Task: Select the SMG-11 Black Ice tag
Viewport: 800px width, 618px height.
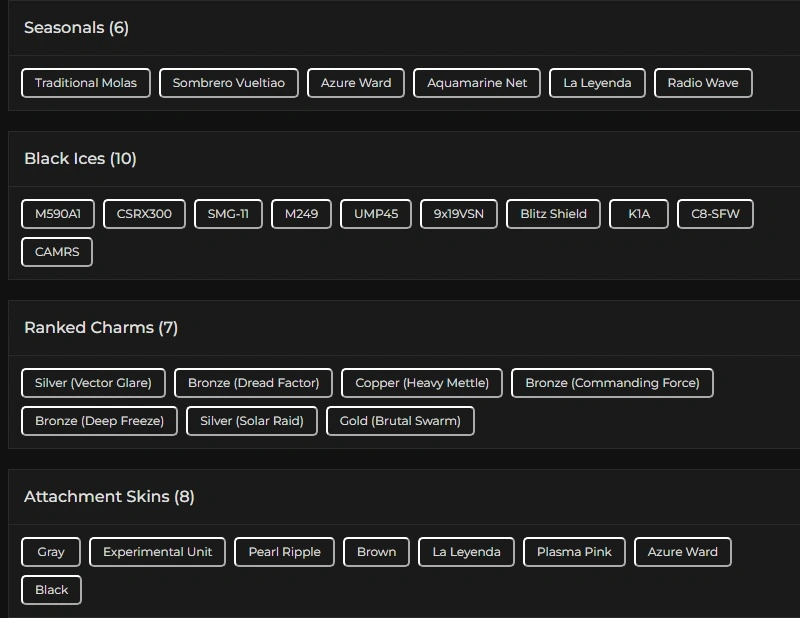Action: pyautogui.click(x=228, y=214)
